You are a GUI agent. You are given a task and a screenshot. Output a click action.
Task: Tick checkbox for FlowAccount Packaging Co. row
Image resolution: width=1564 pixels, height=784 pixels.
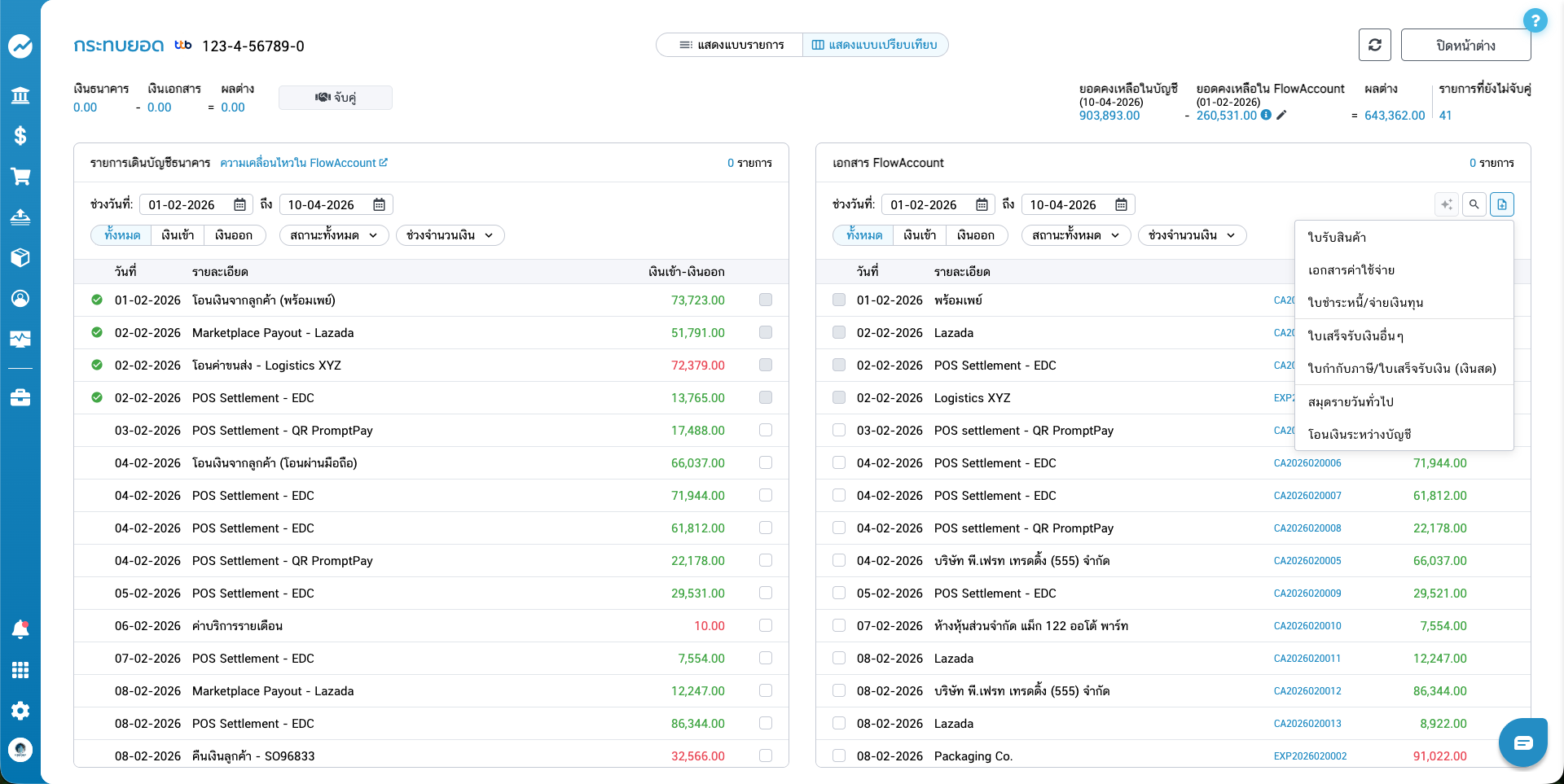pyautogui.click(x=838, y=756)
